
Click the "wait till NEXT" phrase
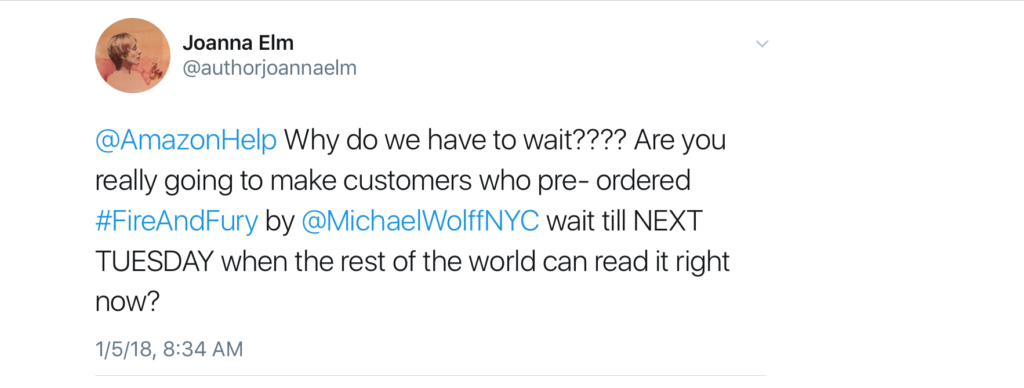click(623, 222)
